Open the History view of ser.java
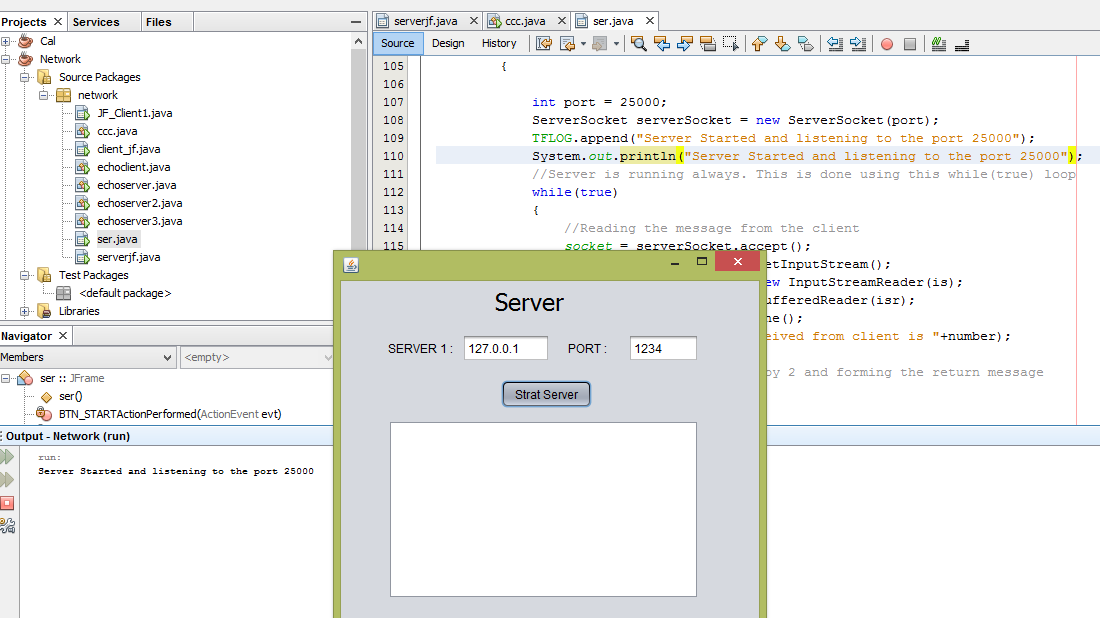This screenshot has height=618, width=1100. 499,43
